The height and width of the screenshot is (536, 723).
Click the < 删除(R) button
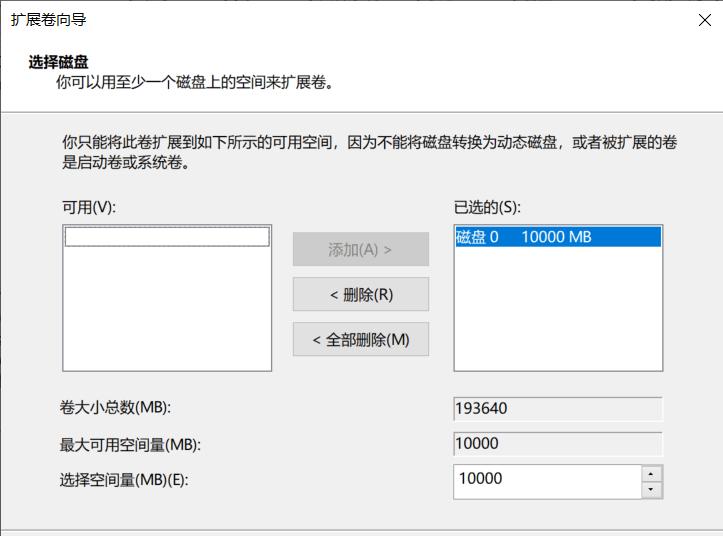click(361, 294)
